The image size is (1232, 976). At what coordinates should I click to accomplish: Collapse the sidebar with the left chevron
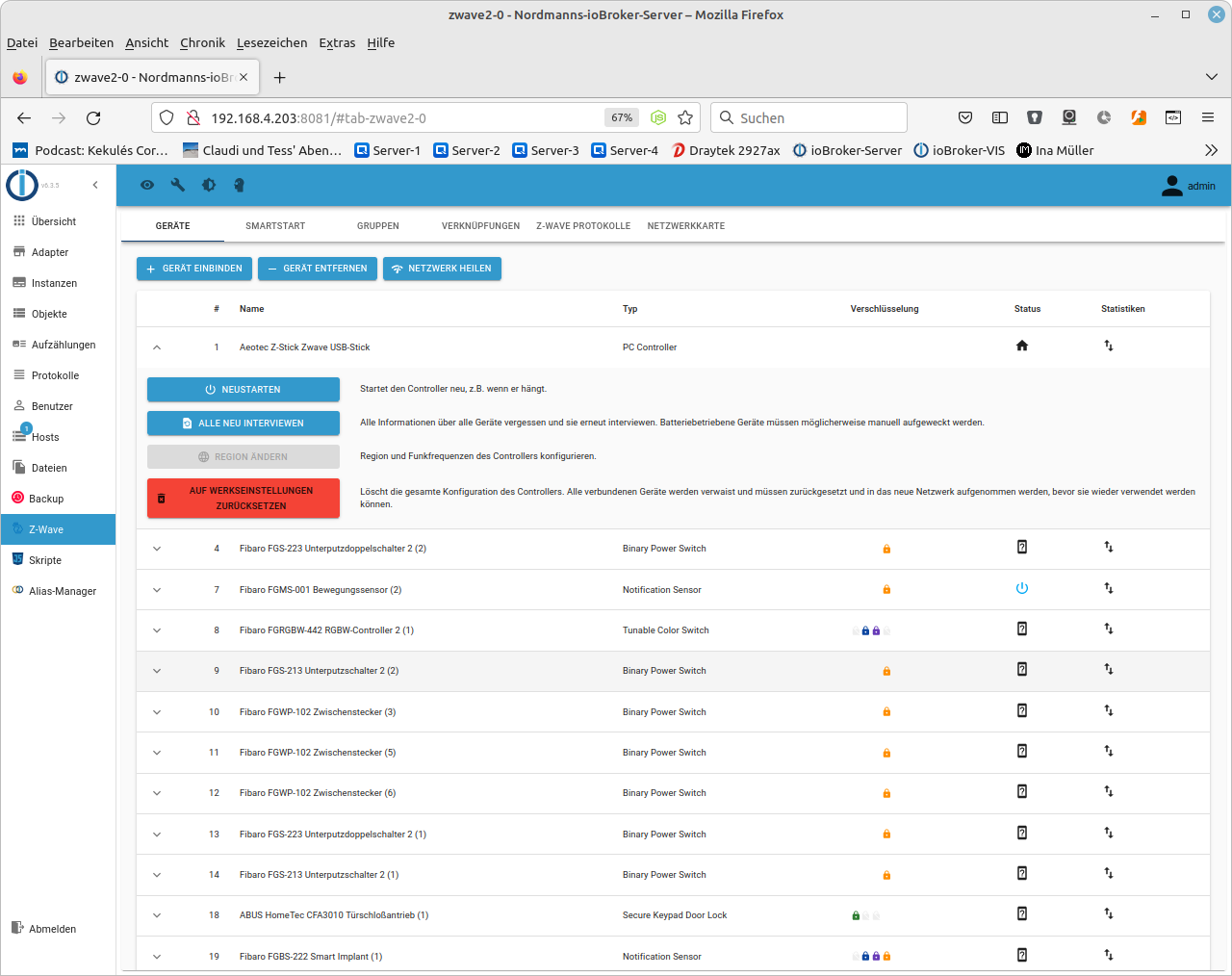tap(95, 185)
